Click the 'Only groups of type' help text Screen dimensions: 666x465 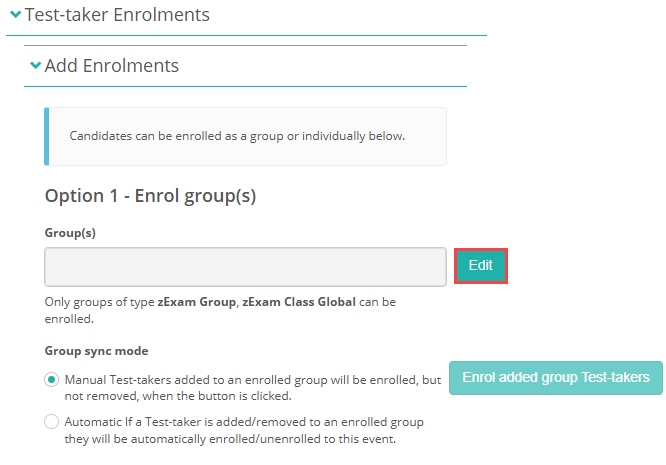click(100, 301)
